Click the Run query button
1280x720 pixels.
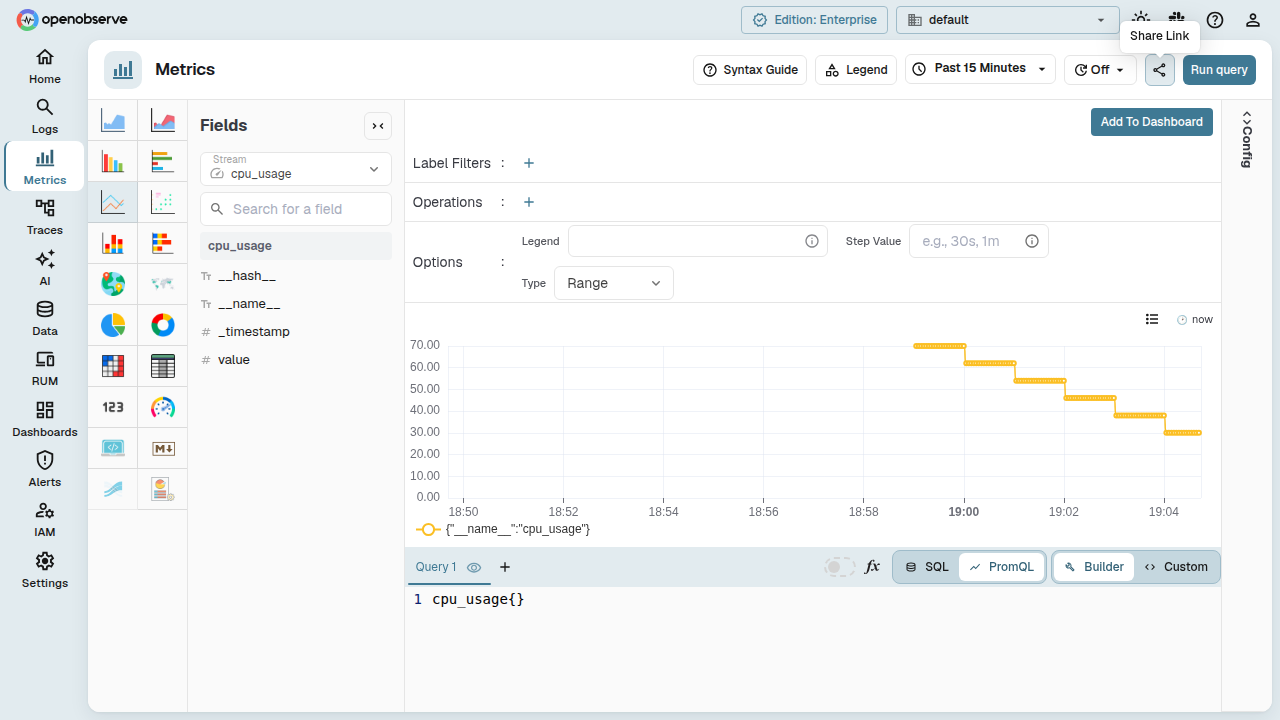click(1219, 70)
